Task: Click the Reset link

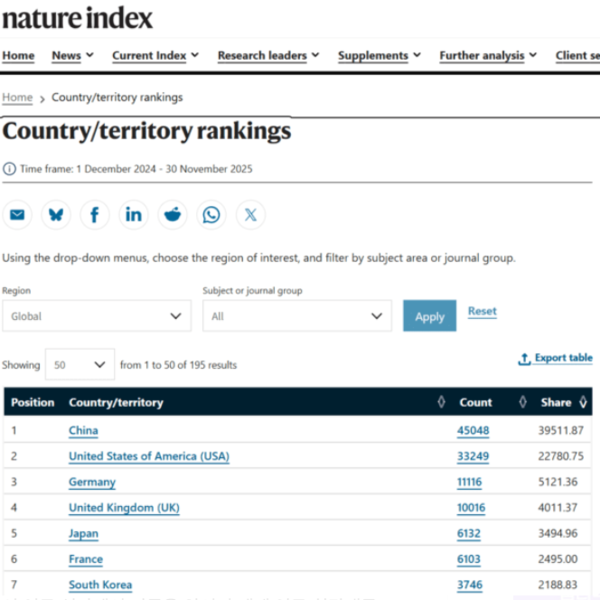Action: click(482, 311)
